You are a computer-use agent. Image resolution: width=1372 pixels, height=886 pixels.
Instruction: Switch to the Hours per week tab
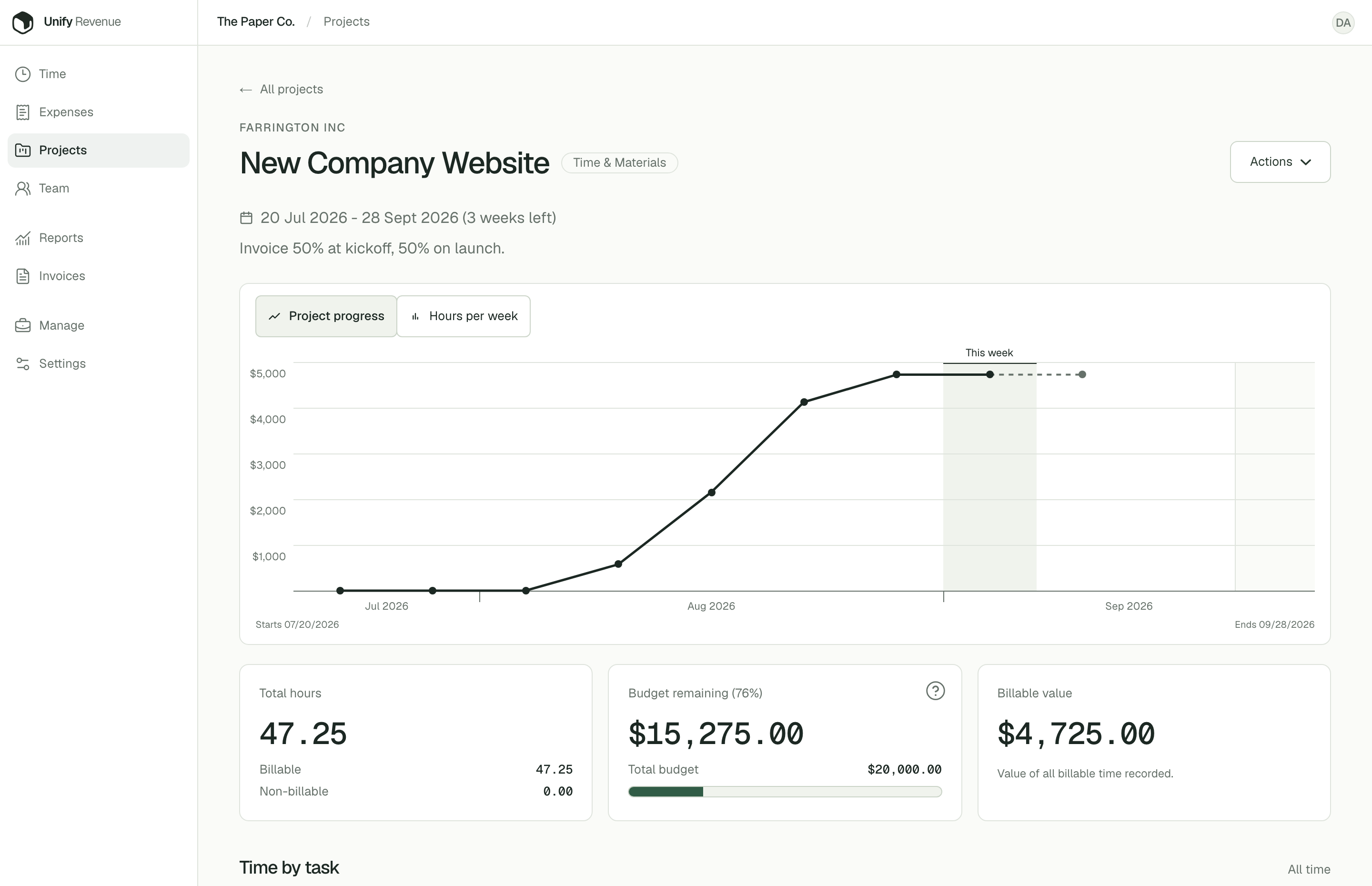point(463,316)
